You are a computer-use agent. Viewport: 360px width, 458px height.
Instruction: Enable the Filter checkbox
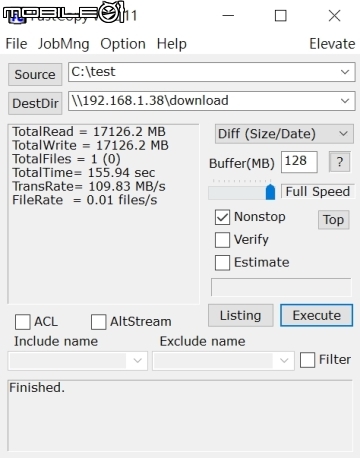coord(307,360)
